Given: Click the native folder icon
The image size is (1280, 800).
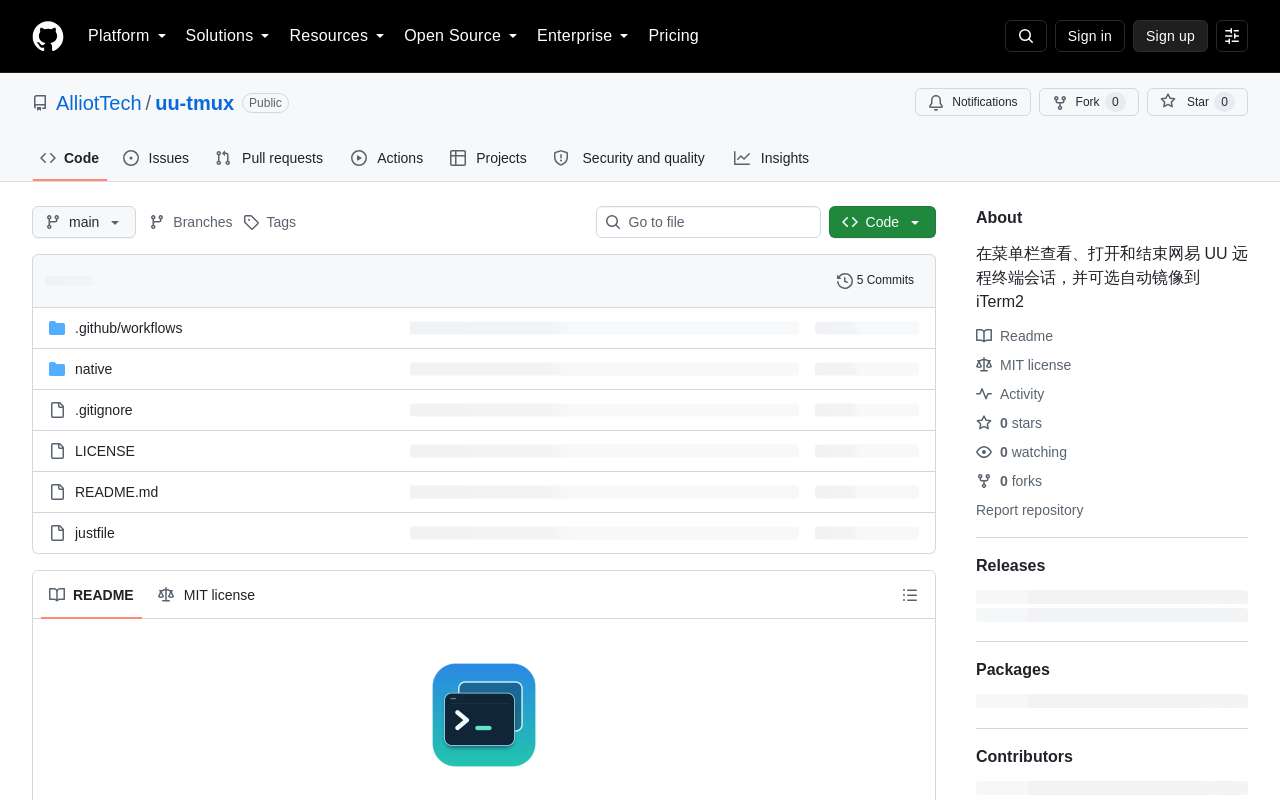Looking at the screenshot, I should (x=57, y=369).
